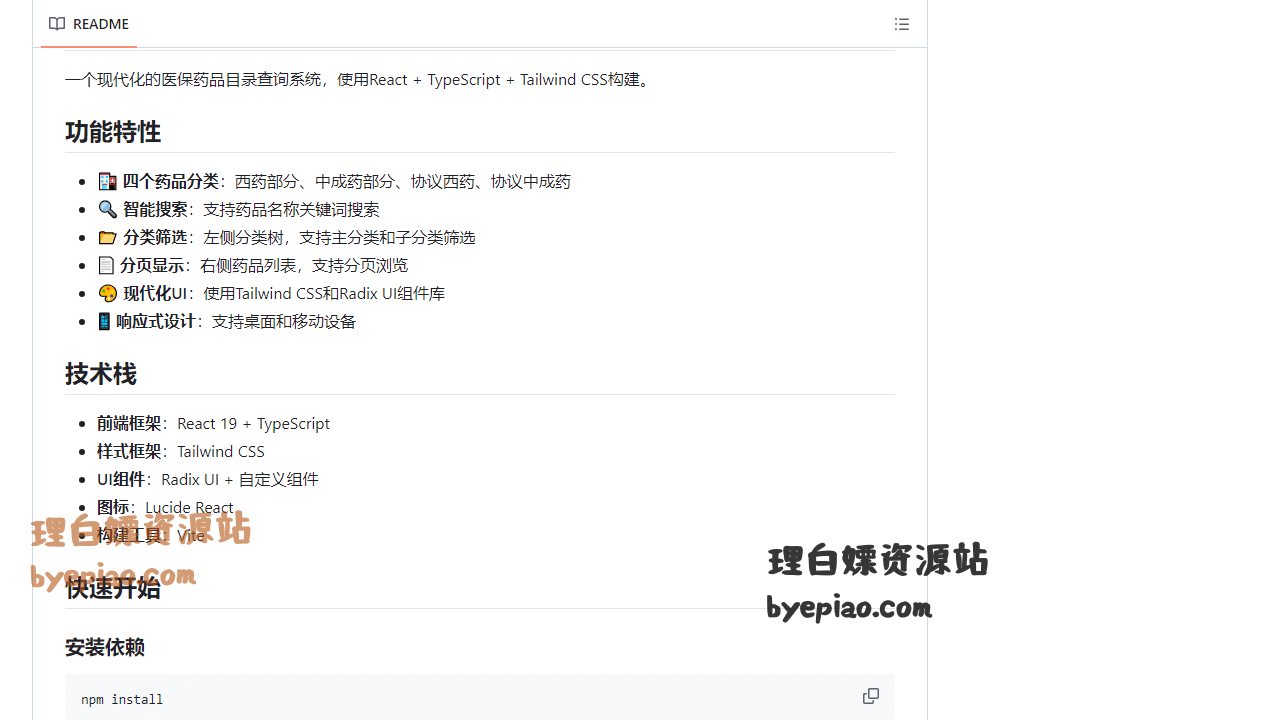Screen dimensions: 1280x720
Task: Click the folder emoji beside 分类筛选
Action: (107, 237)
